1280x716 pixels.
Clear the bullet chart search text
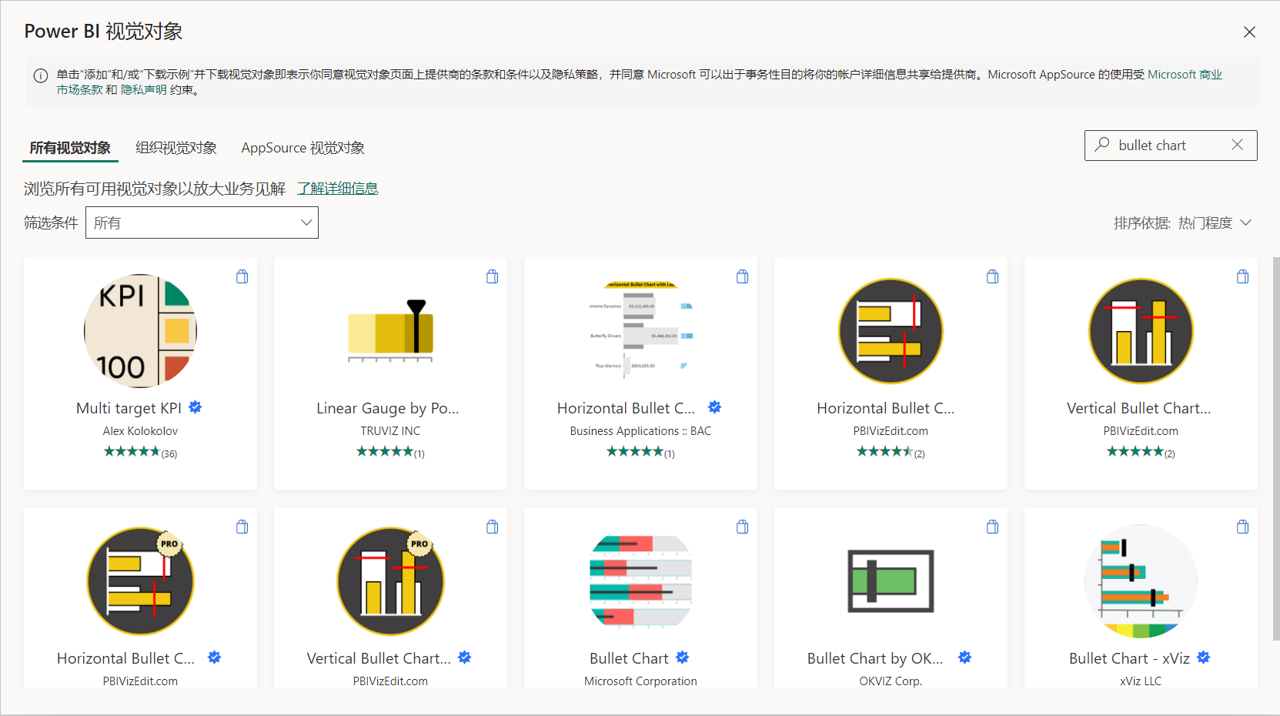(x=1237, y=145)
